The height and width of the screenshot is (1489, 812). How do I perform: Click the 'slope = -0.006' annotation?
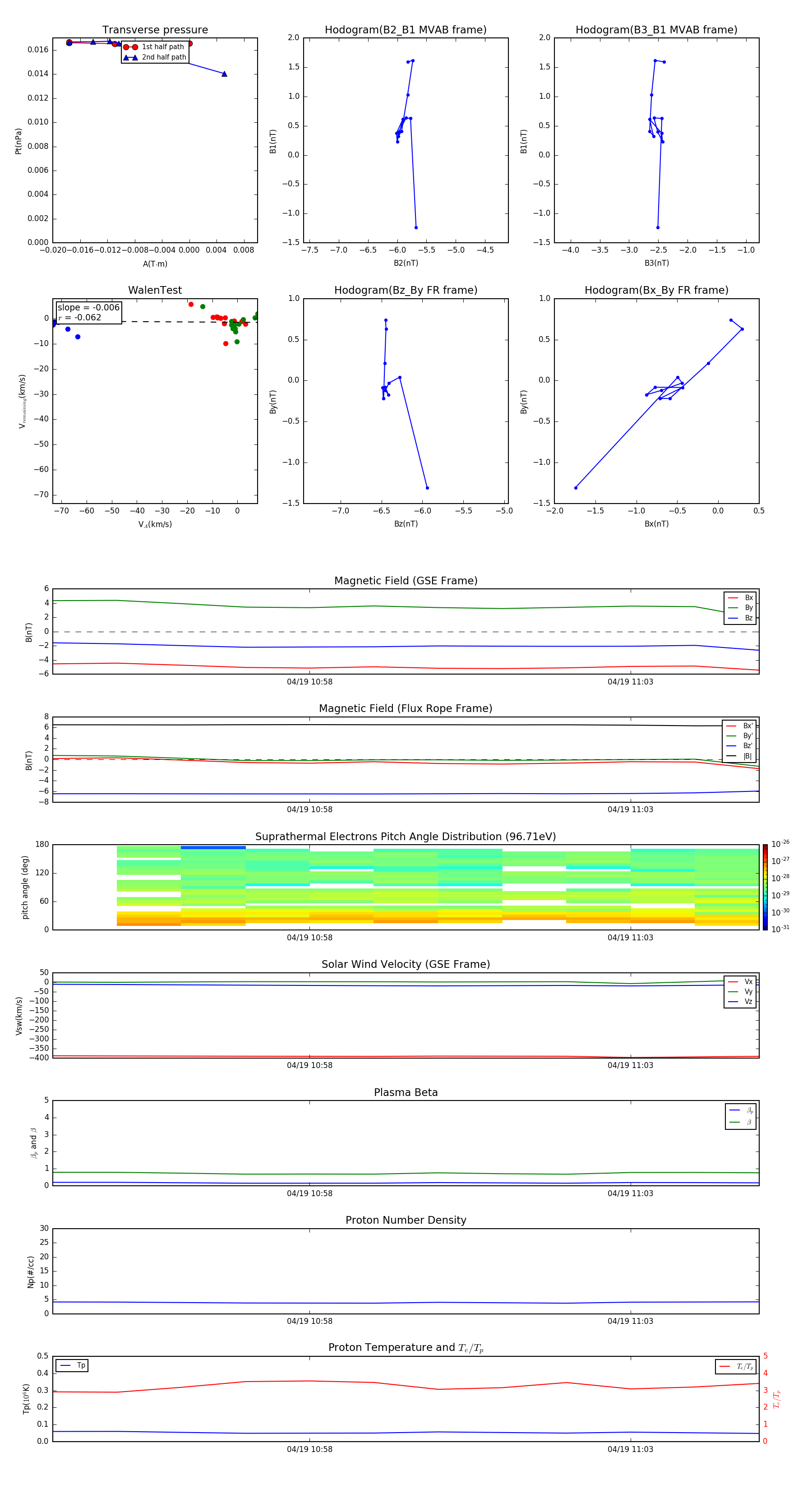coord(88,308)
